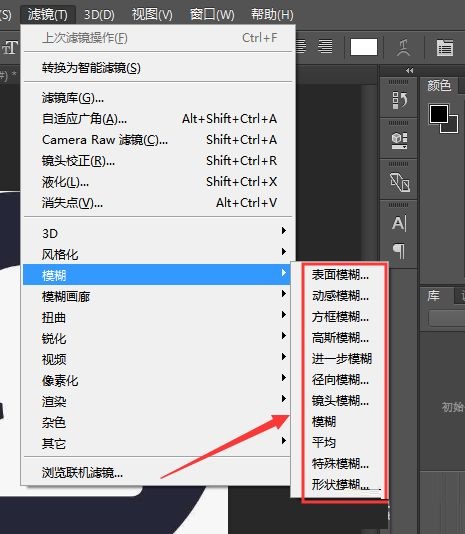This screenshot has height=534, width=465.
Task: Apply 进一步模糊 filter
Action: pyautogui.click(x=342, y=359)
